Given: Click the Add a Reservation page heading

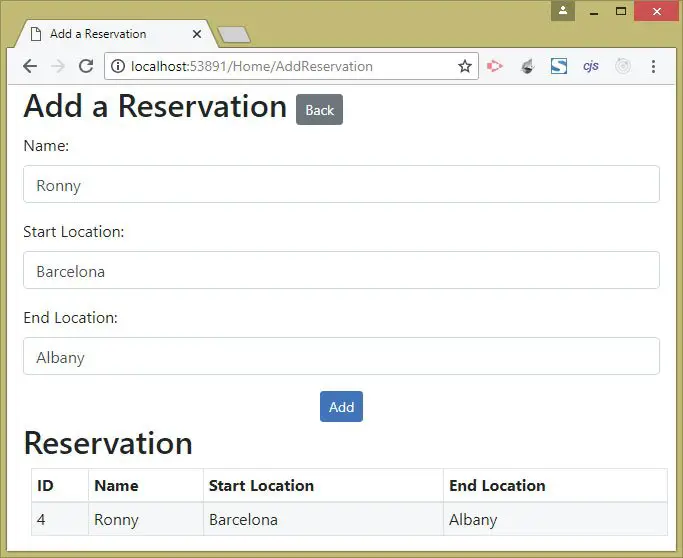Looking at the screenshot, I should click(155, 106).
